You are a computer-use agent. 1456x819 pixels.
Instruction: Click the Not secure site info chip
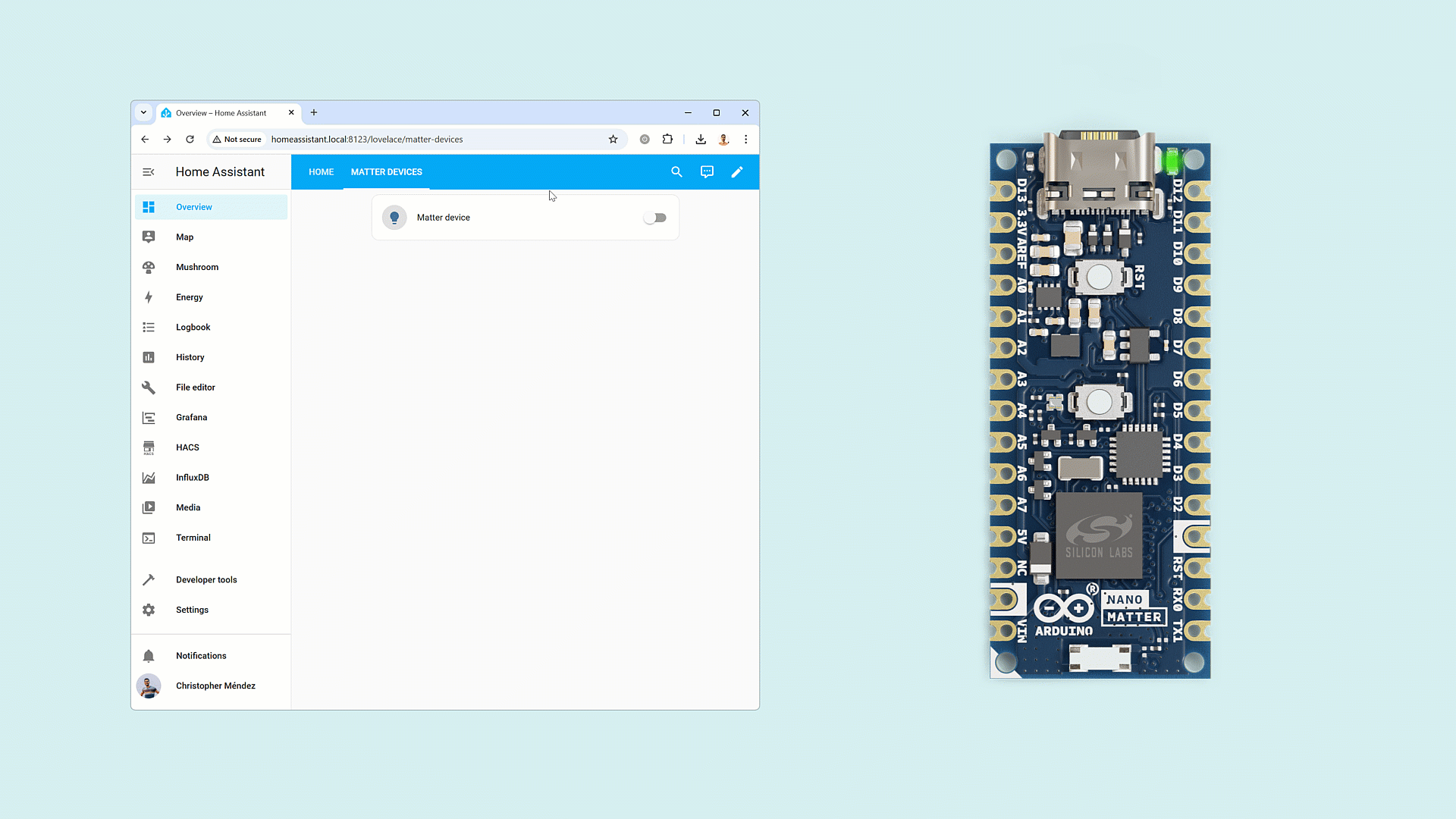click(237, 140)
